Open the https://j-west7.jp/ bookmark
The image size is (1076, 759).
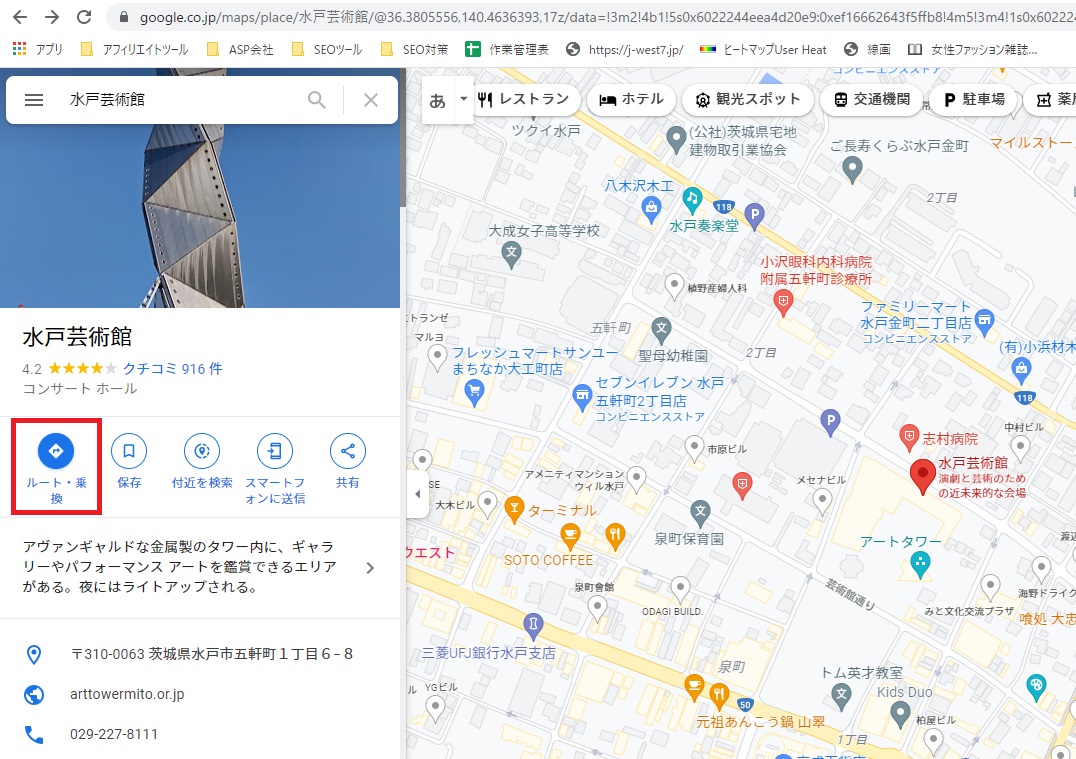[624, 49]
